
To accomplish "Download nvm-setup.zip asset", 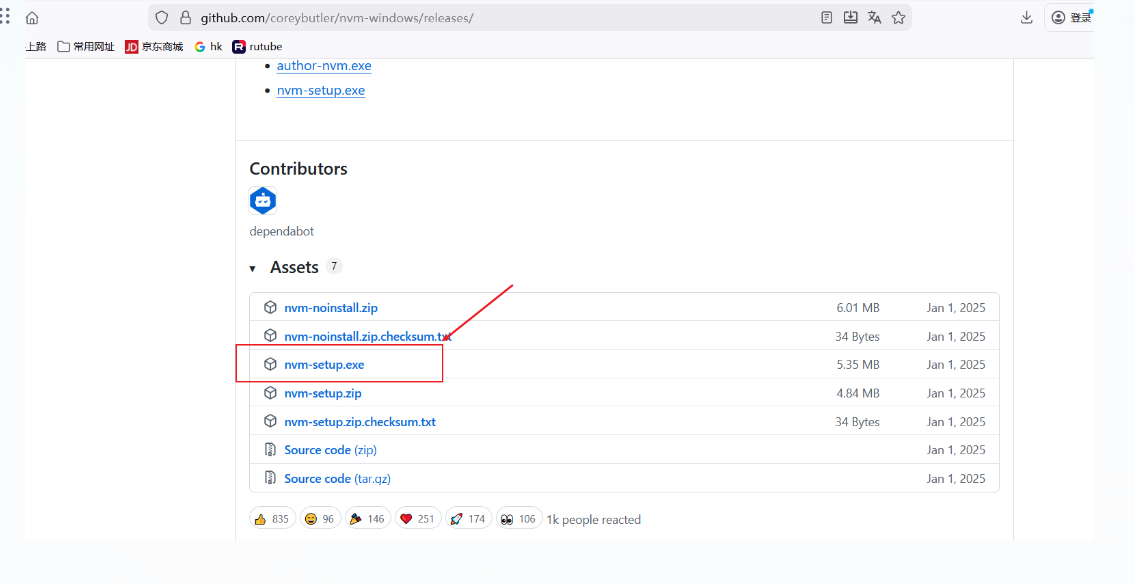I will [x=323, y=393].
